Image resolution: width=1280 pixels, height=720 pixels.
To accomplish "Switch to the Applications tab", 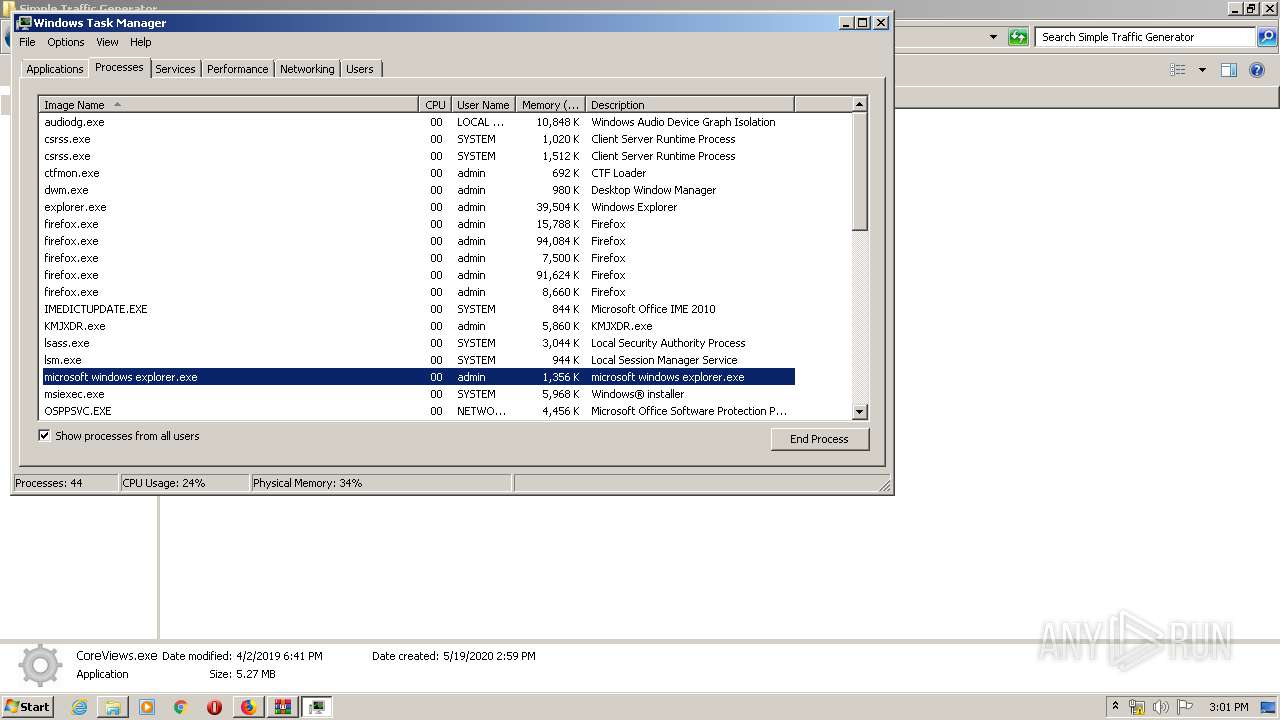I will pos(54,69).
